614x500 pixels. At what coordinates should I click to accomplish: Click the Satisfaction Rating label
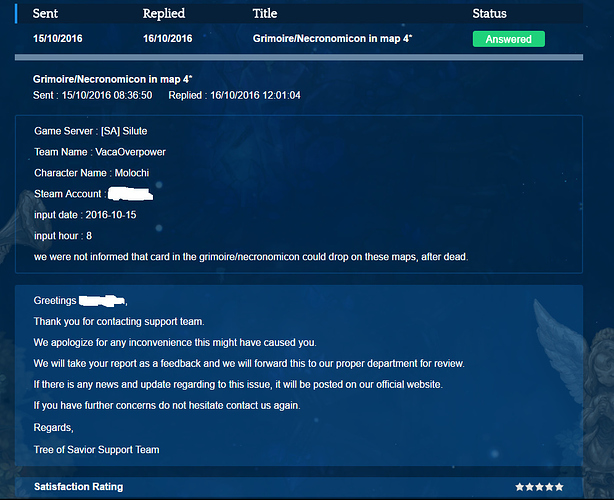pos(78,487)
